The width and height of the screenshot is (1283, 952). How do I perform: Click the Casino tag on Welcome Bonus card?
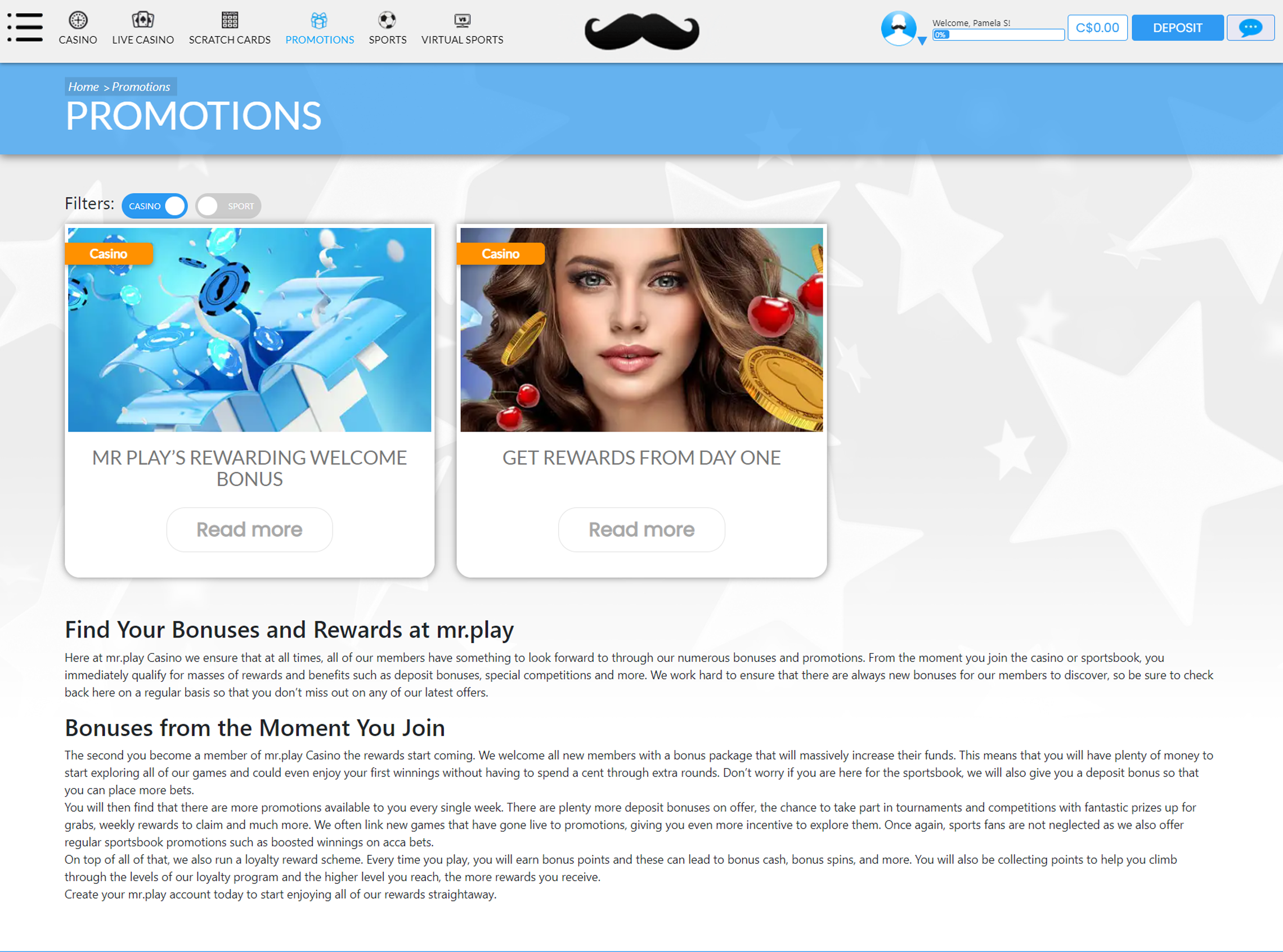click(109, 254)
